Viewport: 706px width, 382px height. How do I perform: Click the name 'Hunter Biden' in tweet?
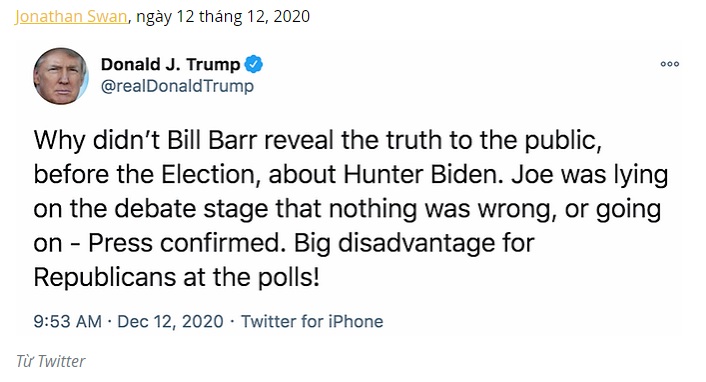(423, 174)
